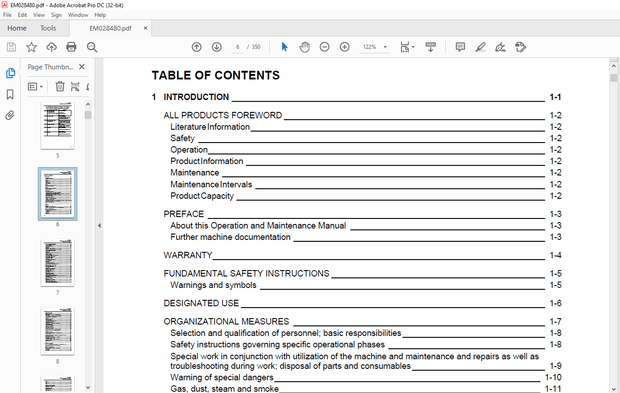Viewport: 620px width, 393px height.
Task: Select the Highlight pen tool
Action: 480,47
